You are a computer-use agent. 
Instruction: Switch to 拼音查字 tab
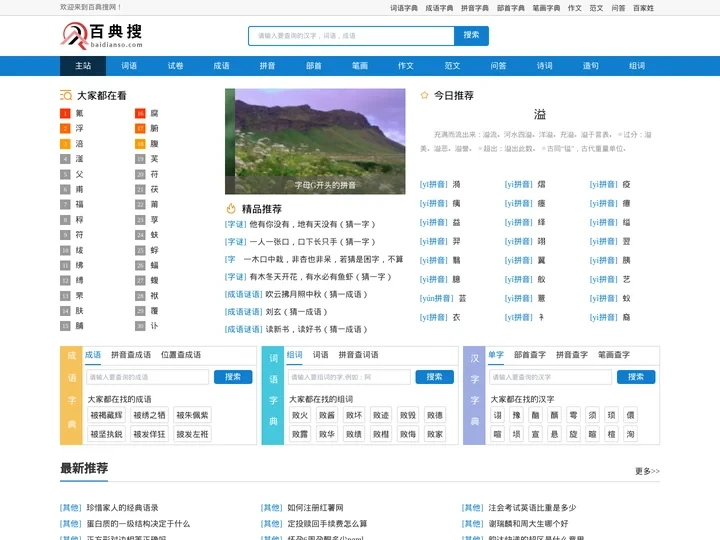pyautogui.click(x=572, y=354)
